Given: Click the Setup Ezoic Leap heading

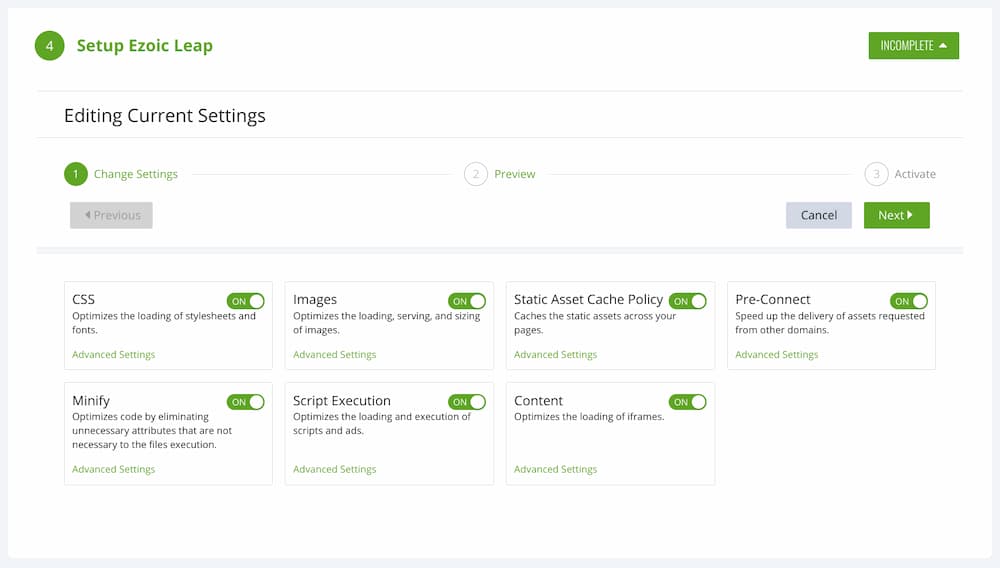Looking at the screenshot, I should click(x=145, y=46).
